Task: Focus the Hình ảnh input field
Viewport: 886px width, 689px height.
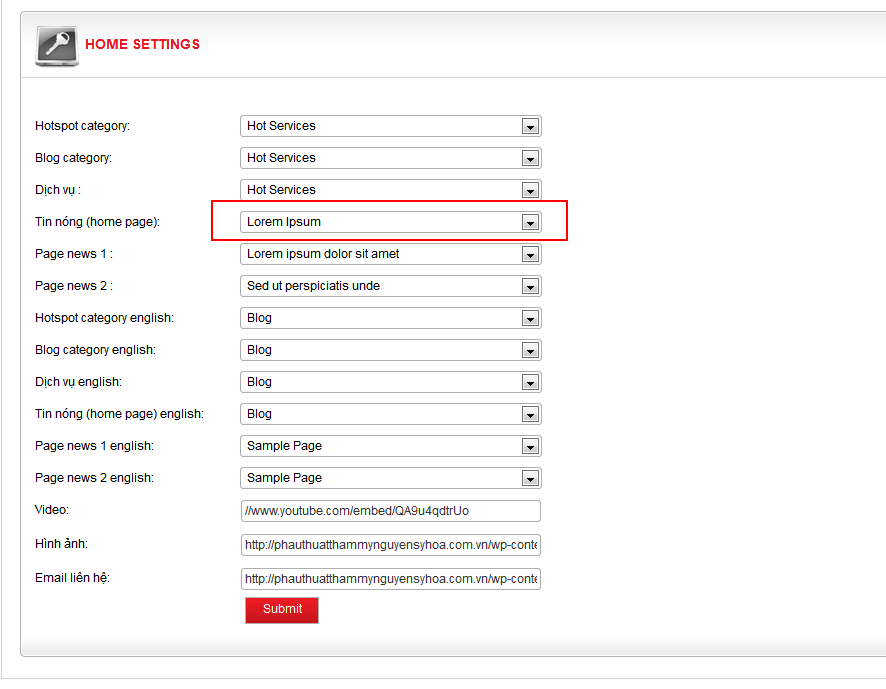Action: pyautogui.click(x=390, y=545)
